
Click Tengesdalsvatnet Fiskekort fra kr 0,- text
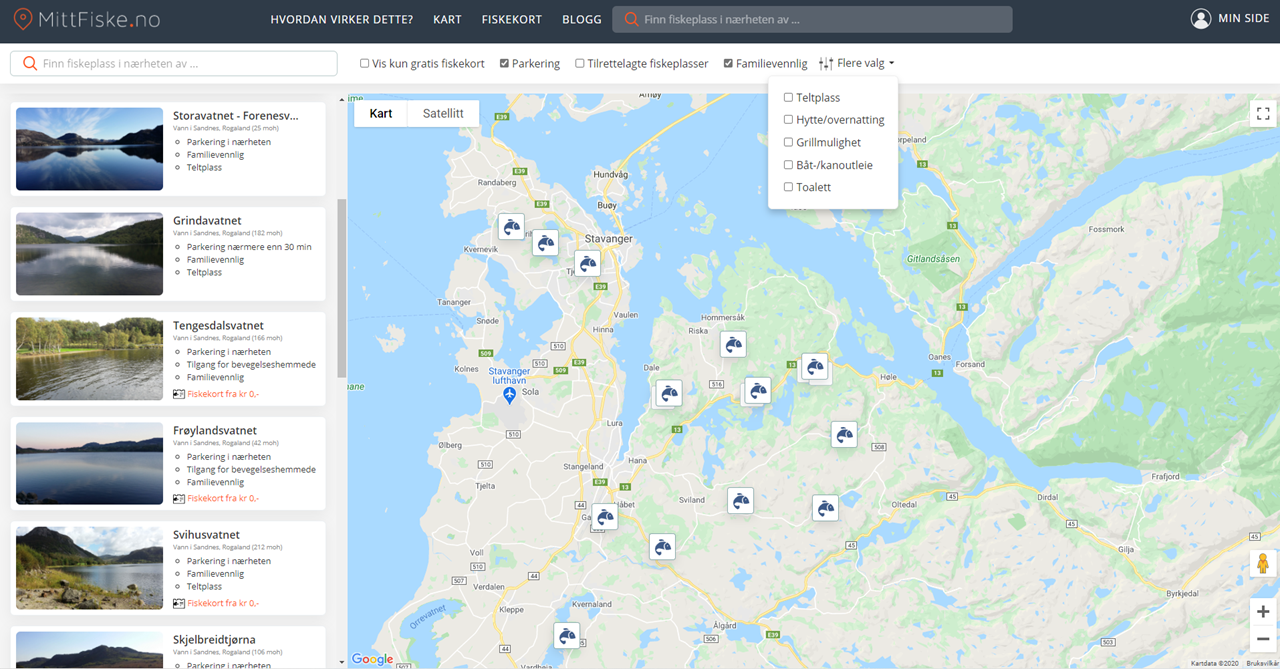point(223,394)
